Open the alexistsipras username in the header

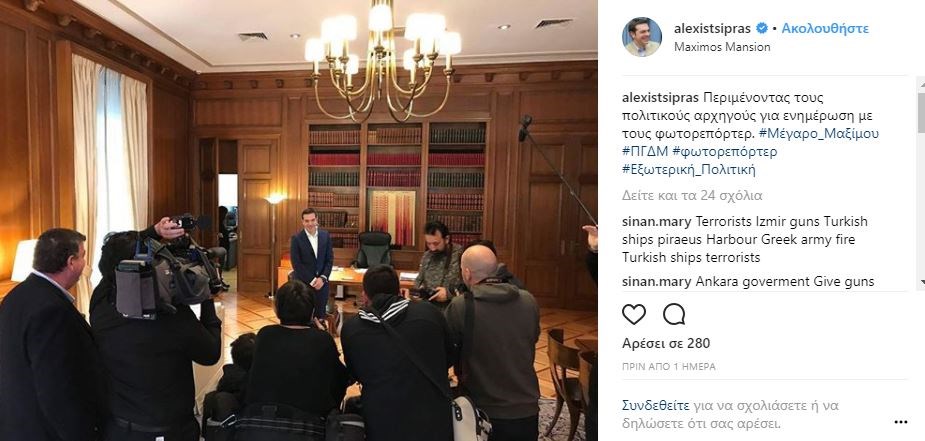(x=712, y=28)
